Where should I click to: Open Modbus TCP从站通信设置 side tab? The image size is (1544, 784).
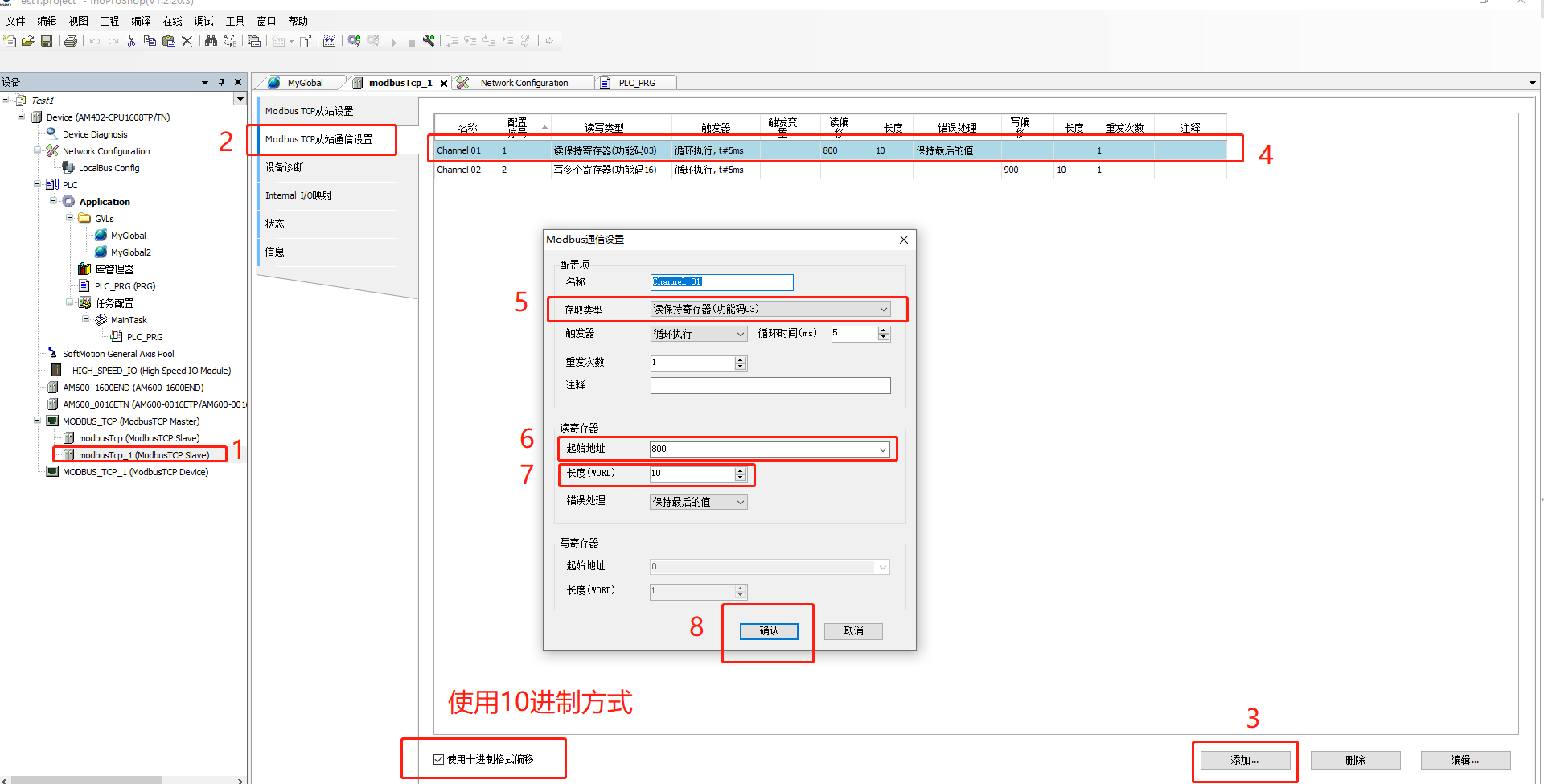point(319,139)
